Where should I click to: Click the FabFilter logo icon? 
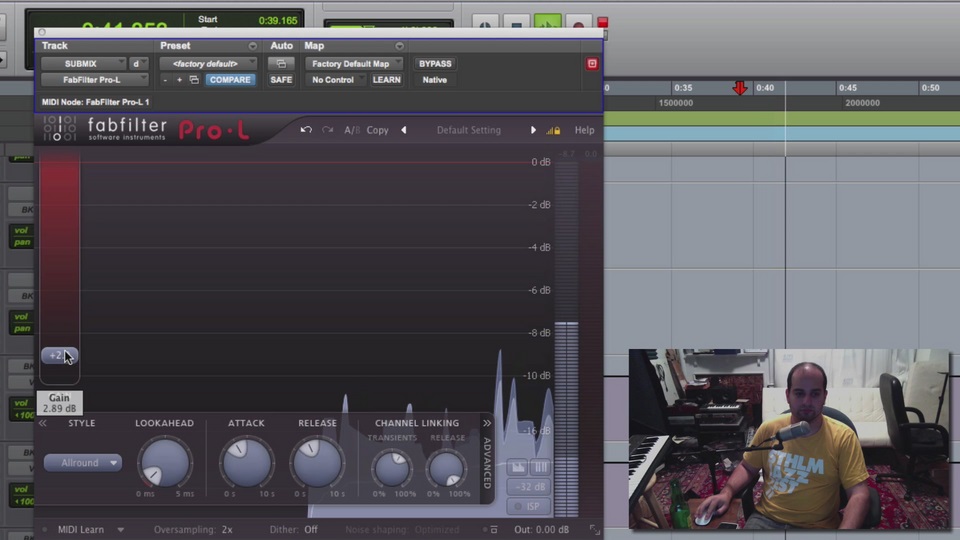point(59,129)
